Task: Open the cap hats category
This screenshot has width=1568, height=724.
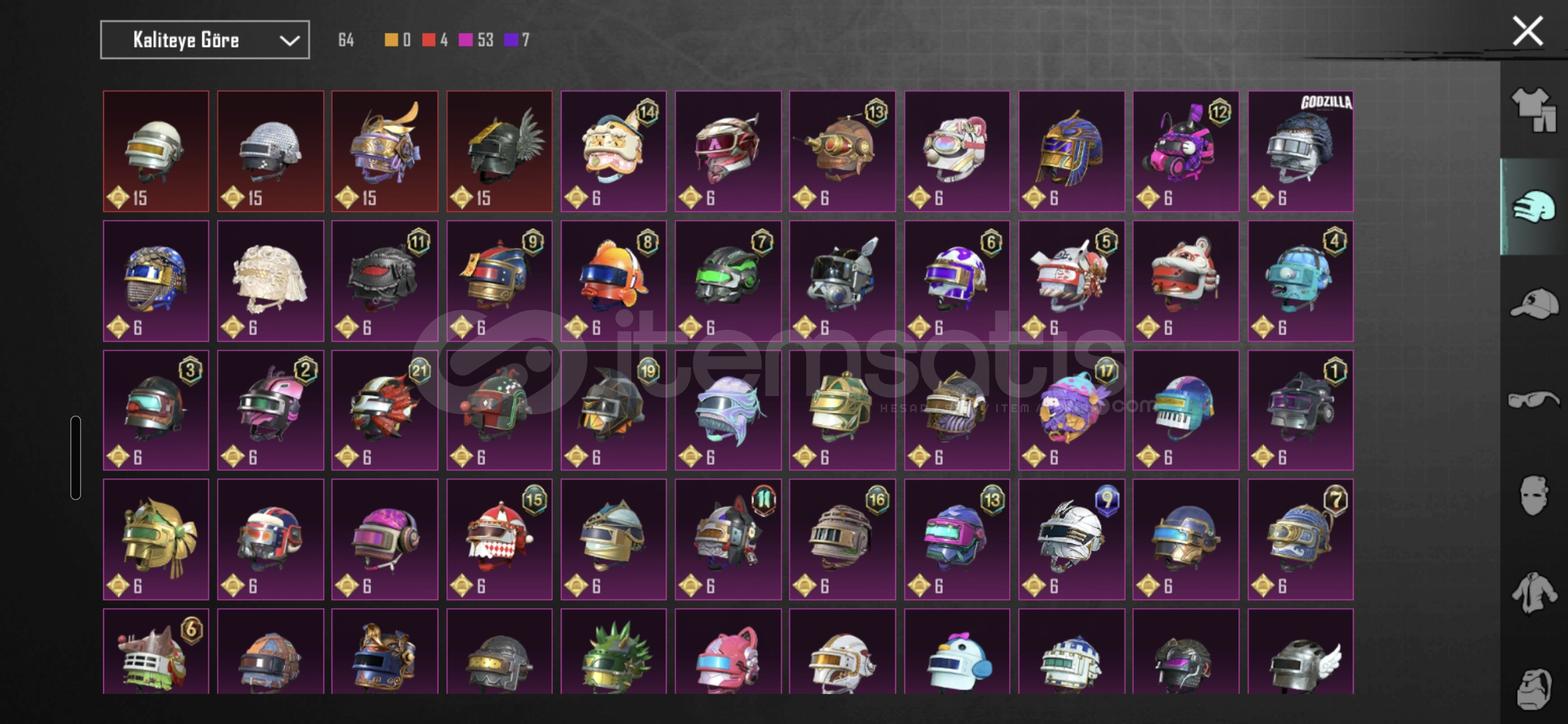Action: point(1533,304)
